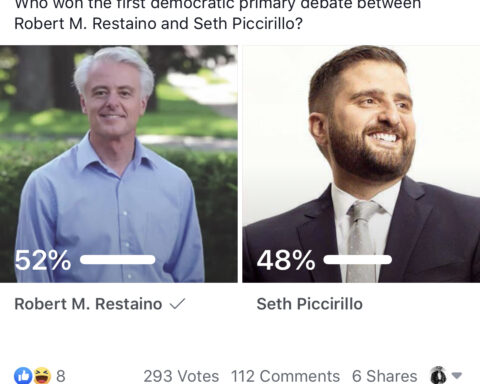The height and width of the screenshot is (384, 480).
Task: Click the Haha laughing reaction icon
Action: (x=42, y=376)
